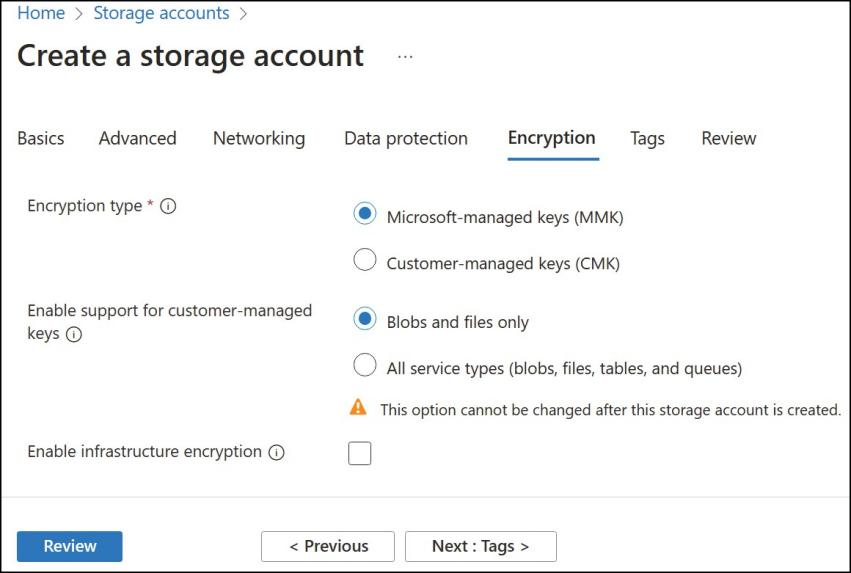
Task: Open the Review tab
Action: (x=729, y=138)
